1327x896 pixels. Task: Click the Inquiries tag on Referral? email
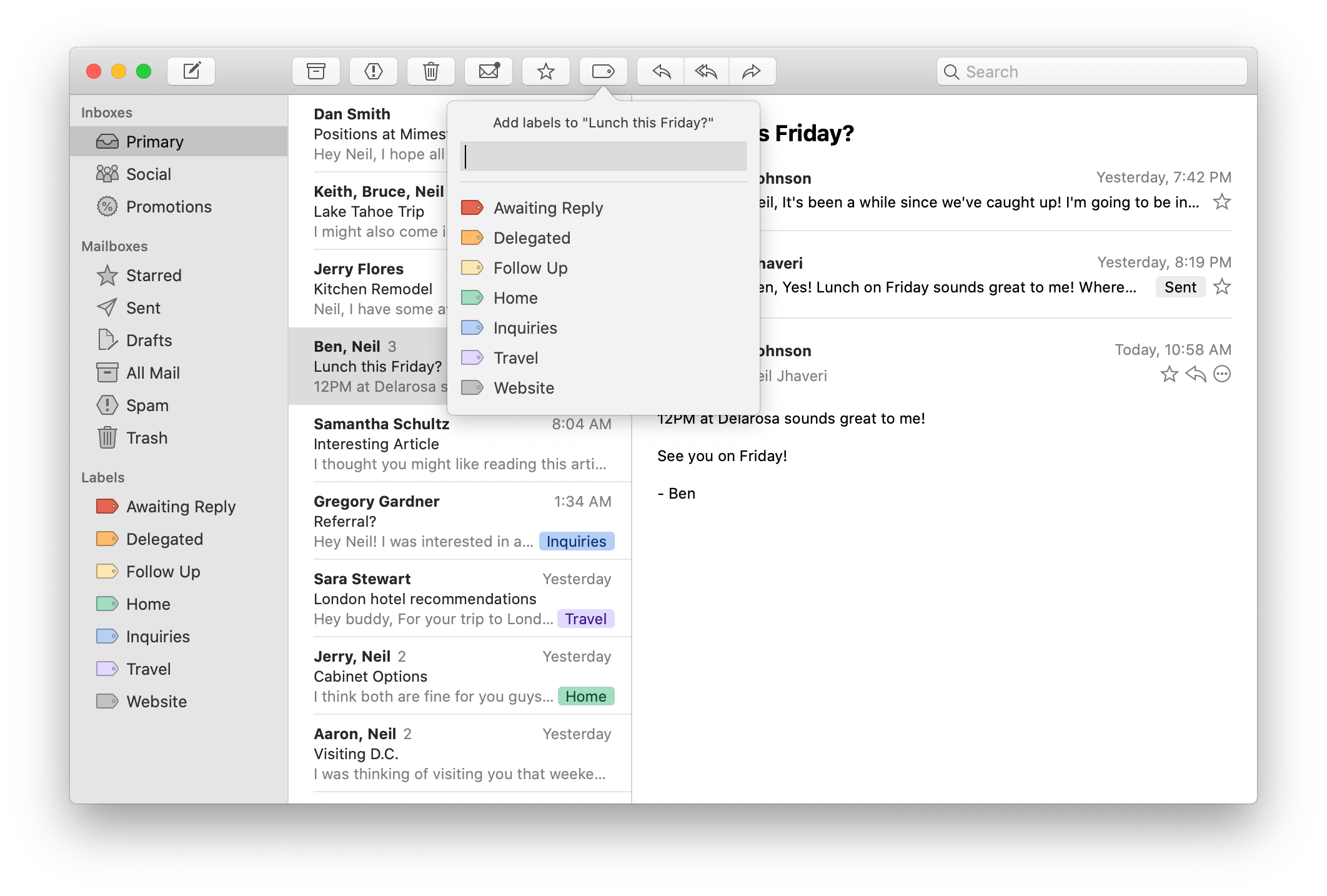point(576,541)
